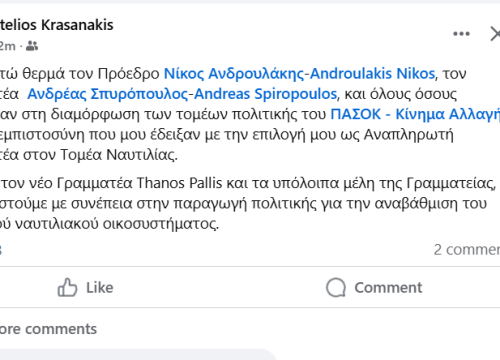The height and width of the screenshot is (360, 500).
Task: Click the Thanos Pallis name in text
Action: click(179, 183)
